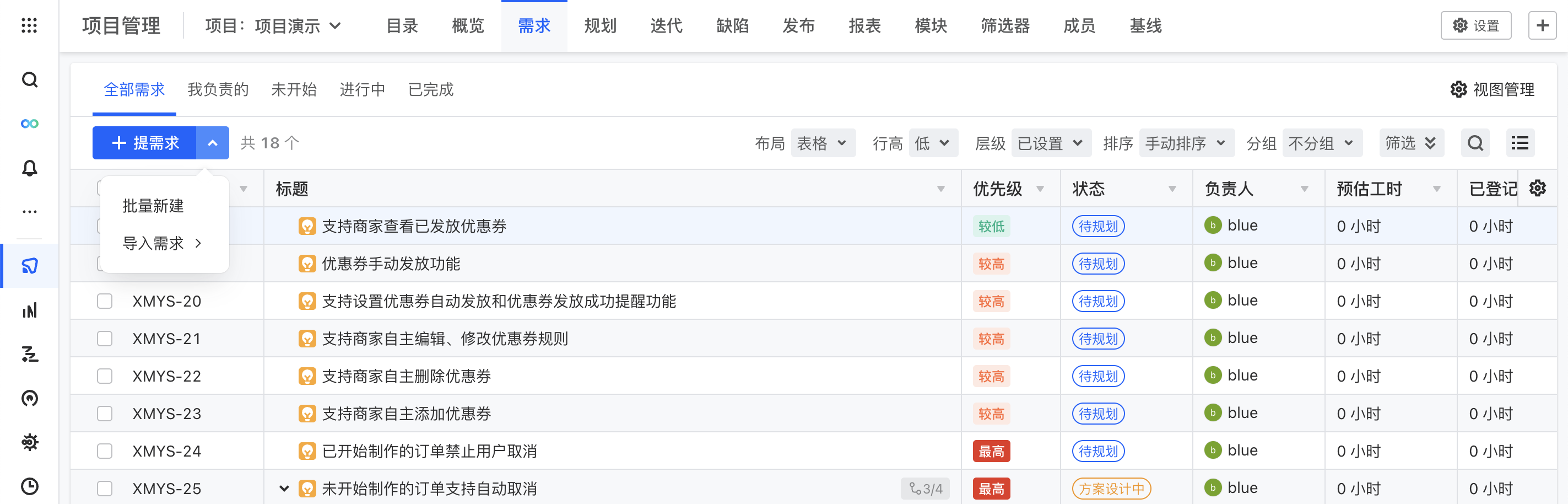
Task: Open column settings gear in table header
Action: [x=1537, y=189]
